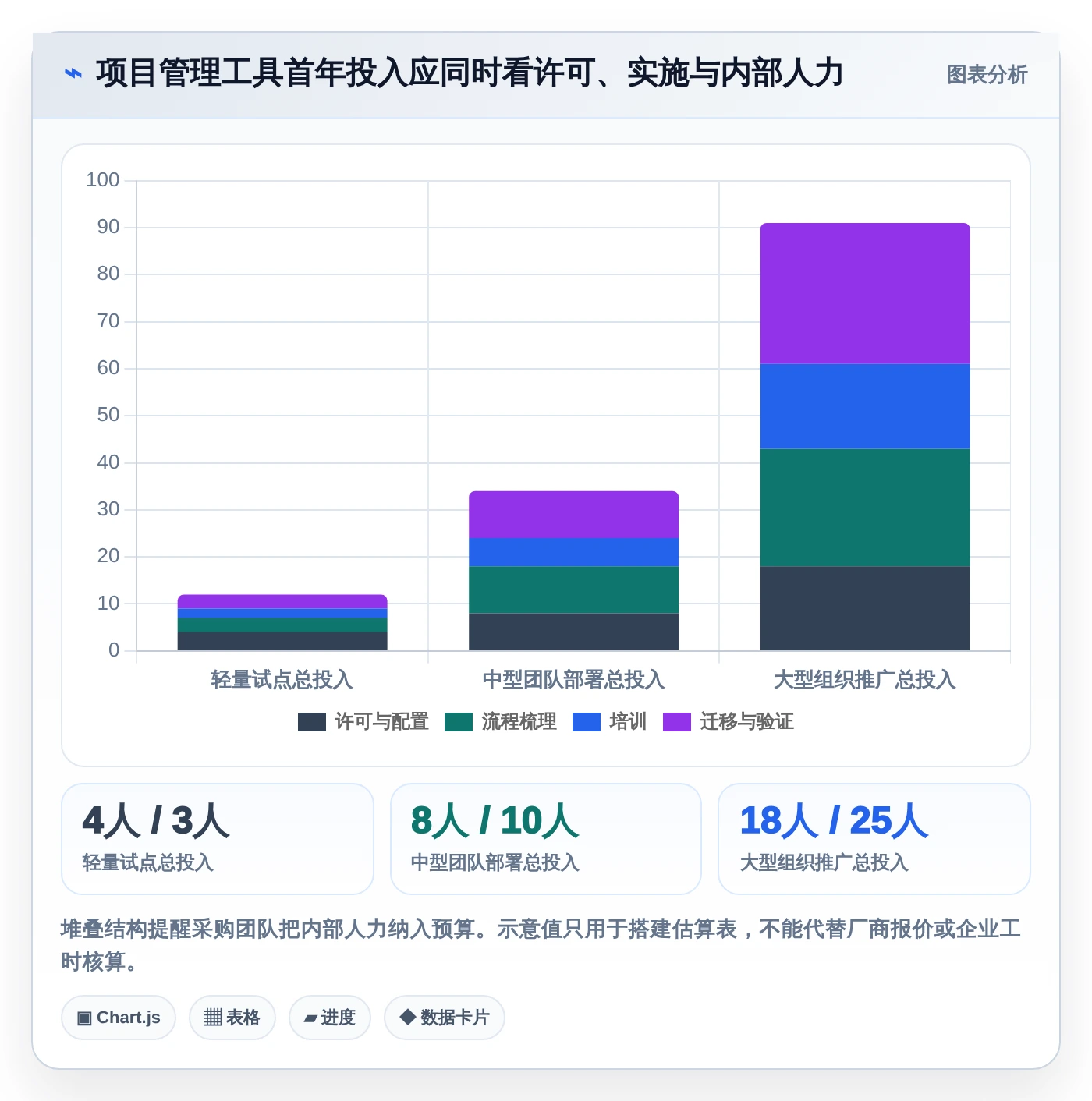Click the description paragraph starting 堆叠结构提醒
Screen dimensions: 1092x1101
541,945
